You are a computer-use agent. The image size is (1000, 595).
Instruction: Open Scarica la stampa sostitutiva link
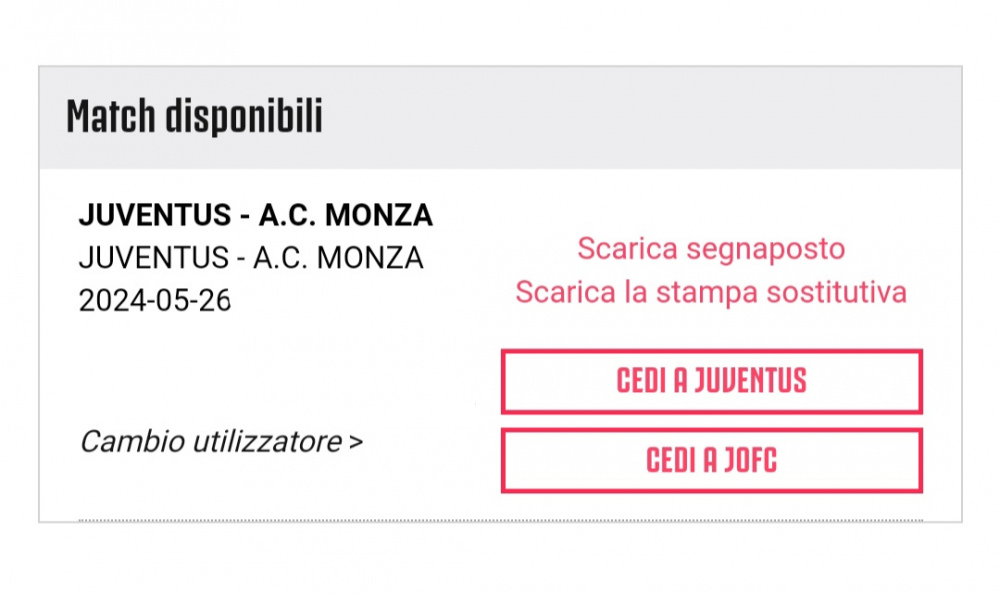[x=711, y=292]
